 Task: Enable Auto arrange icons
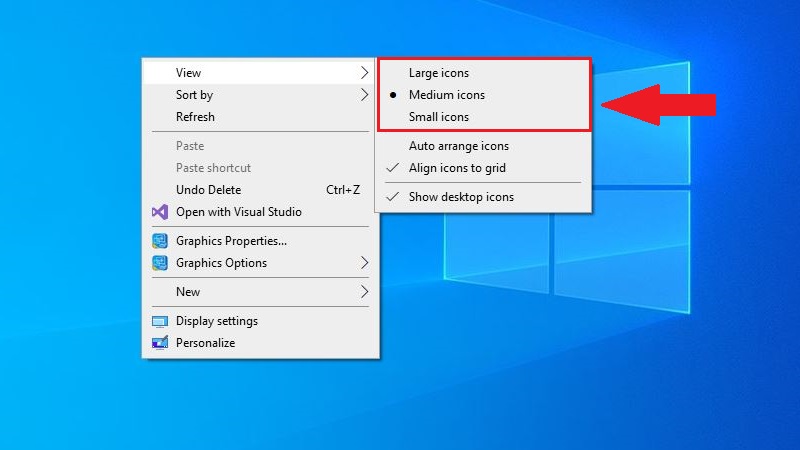click(x=458, y=146)
